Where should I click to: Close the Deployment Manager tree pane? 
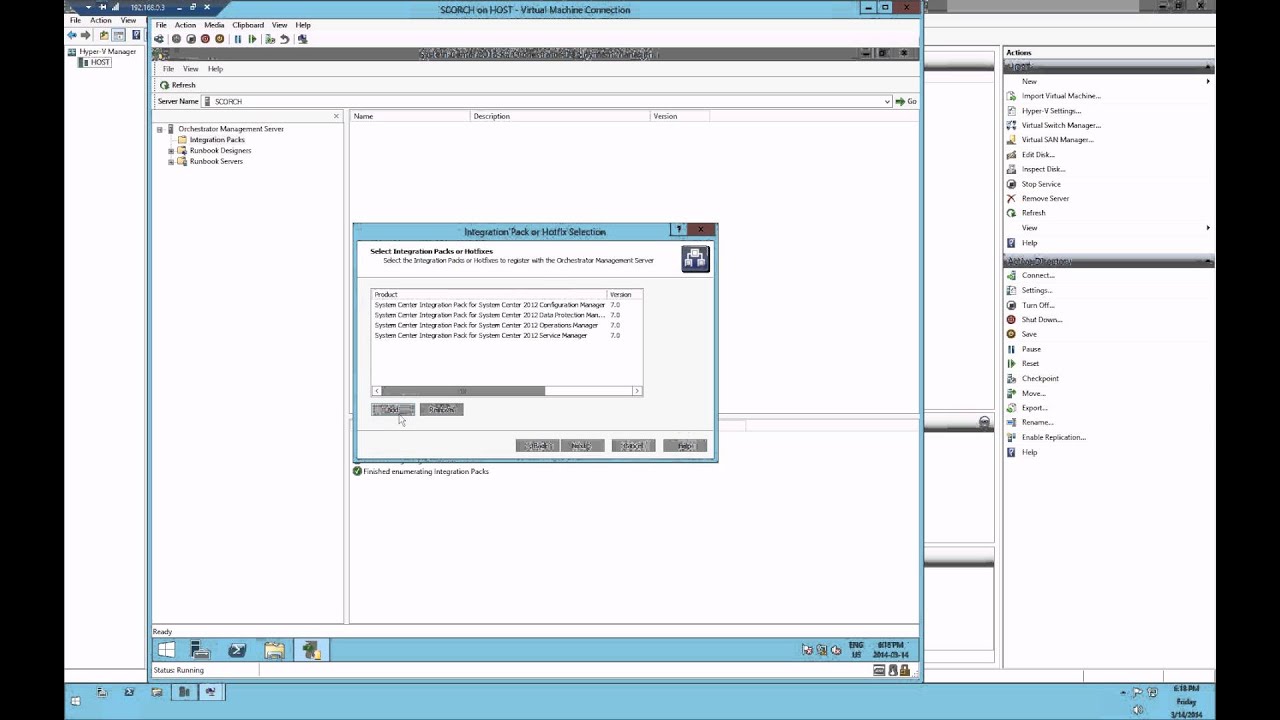click(336, 116)
